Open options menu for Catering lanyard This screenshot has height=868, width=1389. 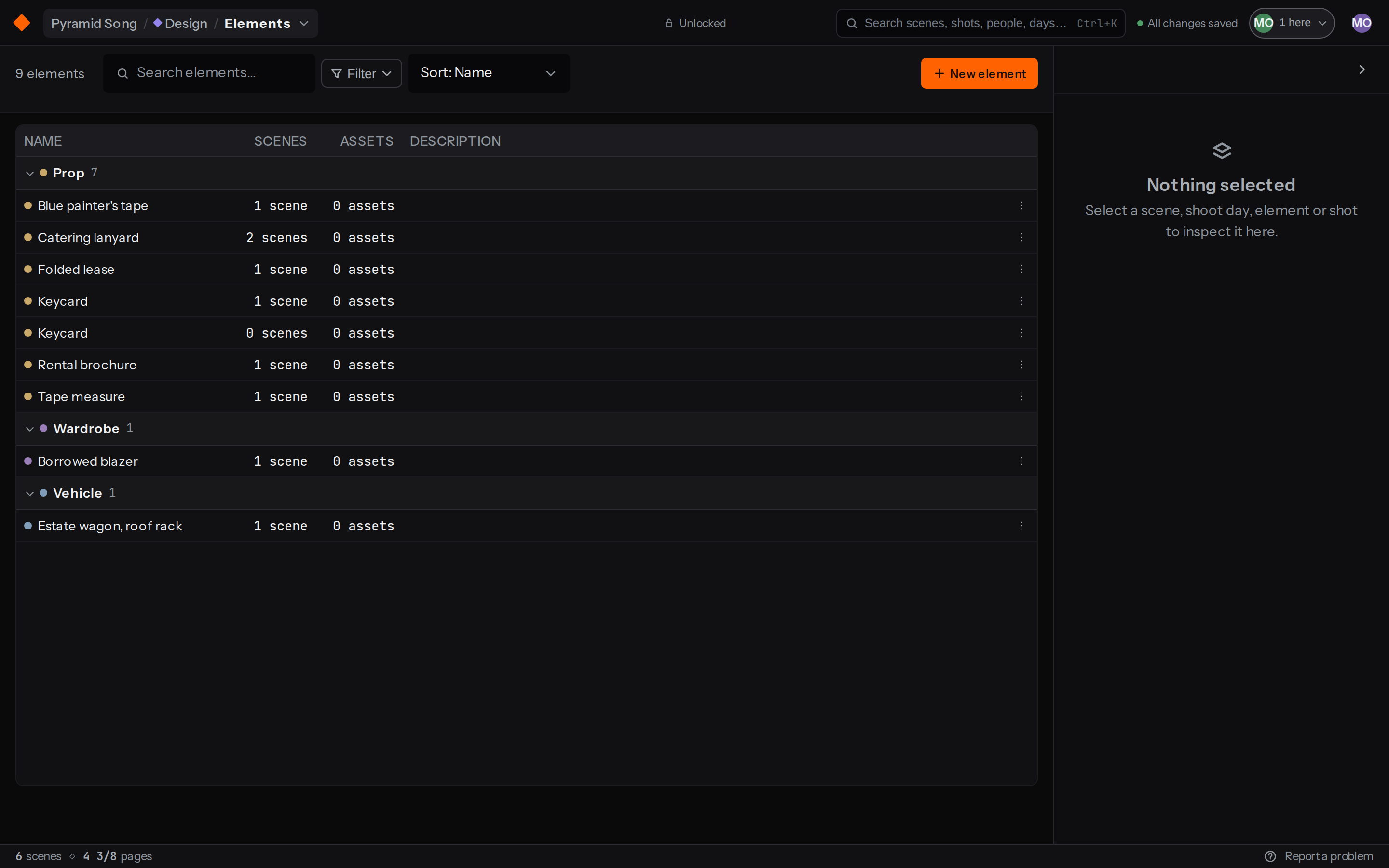point(1021,237)
